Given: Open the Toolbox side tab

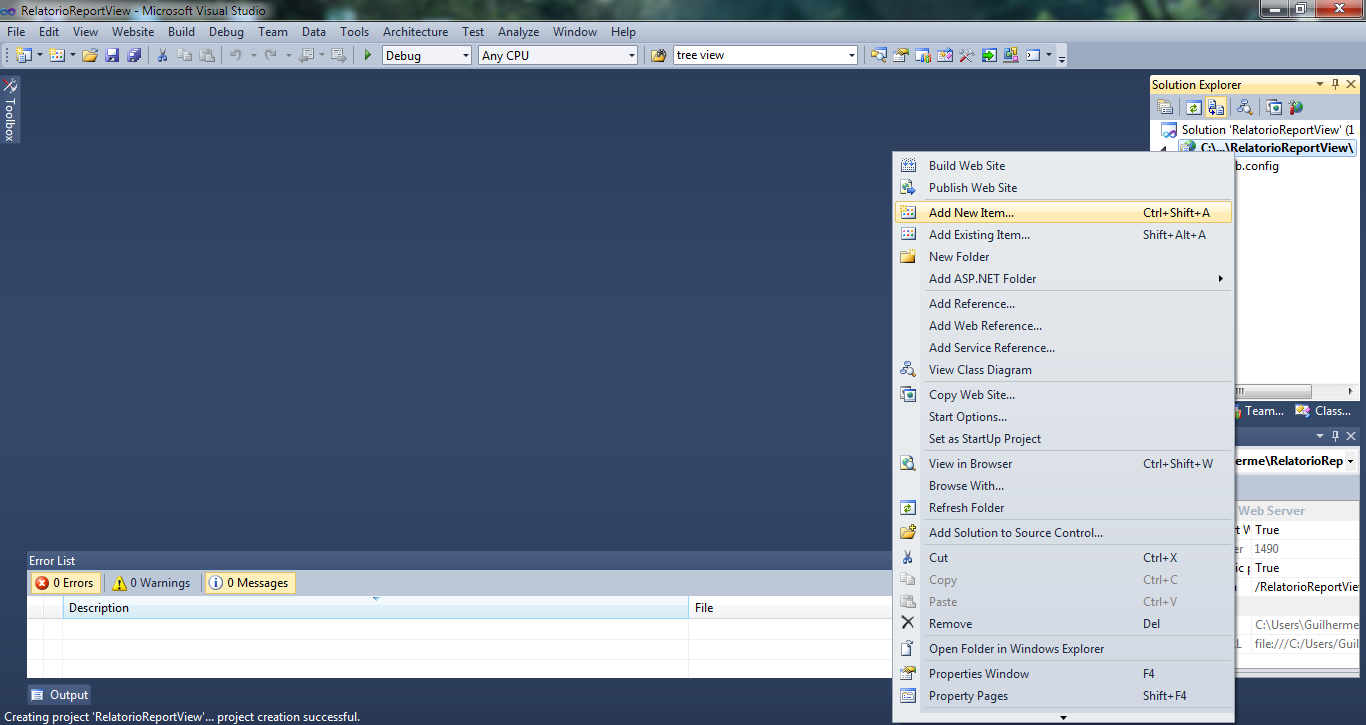Looking at the screenshot, I should [x=10, y=111].
